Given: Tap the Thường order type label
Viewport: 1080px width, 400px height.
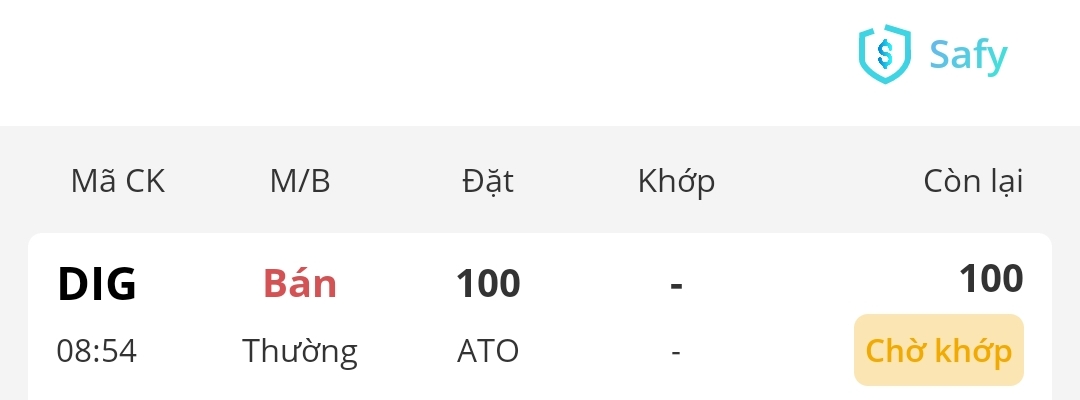Looking at the screenshot, I should (x=300, y=351).
